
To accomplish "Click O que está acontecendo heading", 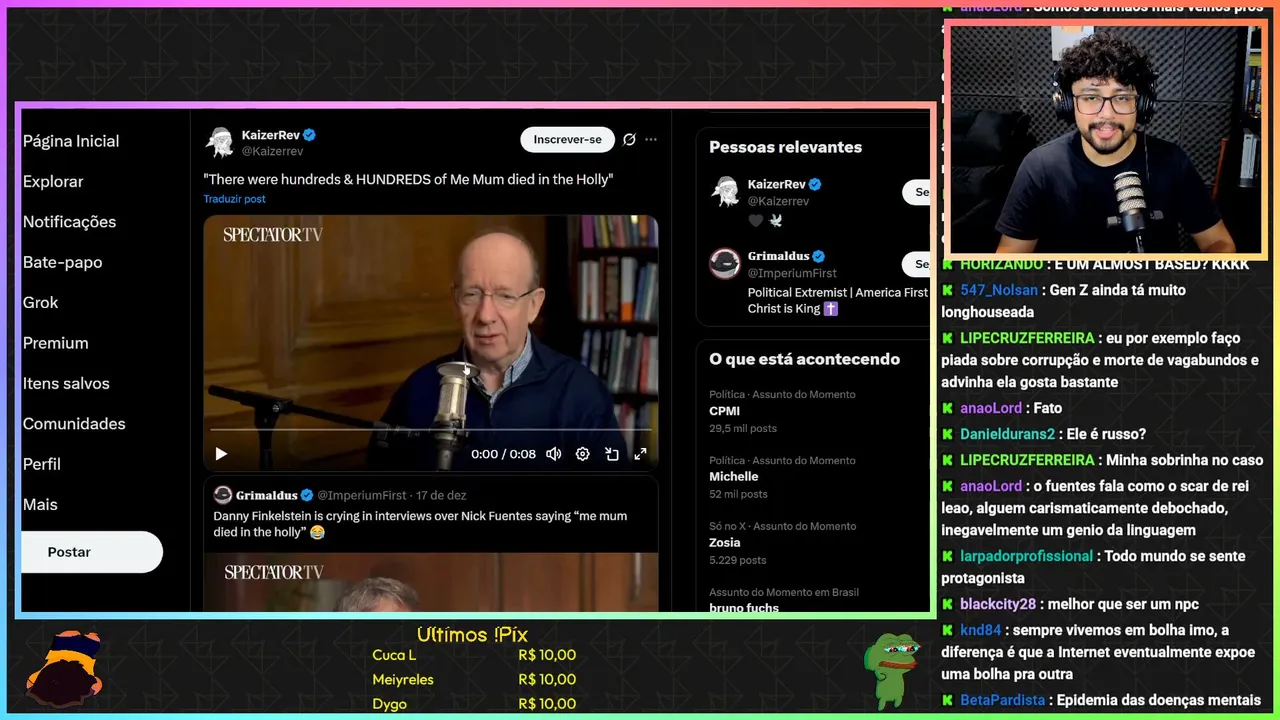I will [804, 359].
